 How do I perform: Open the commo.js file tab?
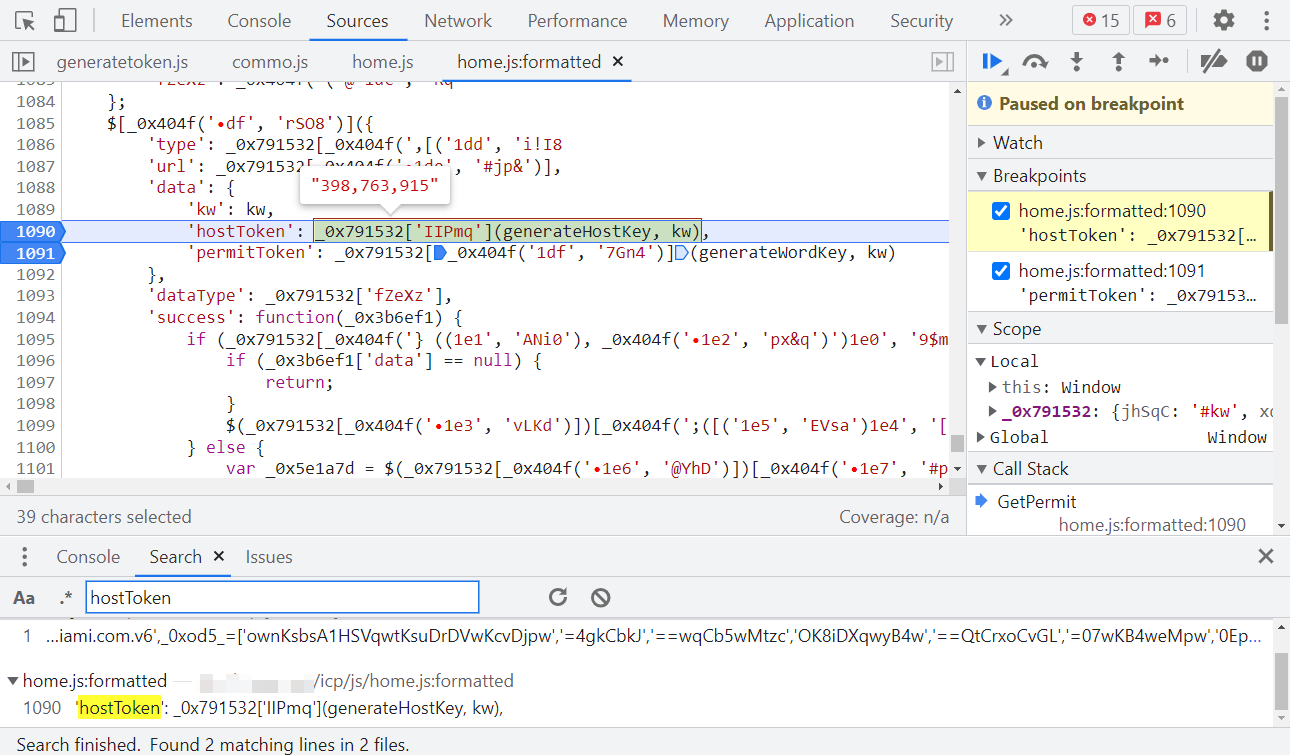click(270, 62)
